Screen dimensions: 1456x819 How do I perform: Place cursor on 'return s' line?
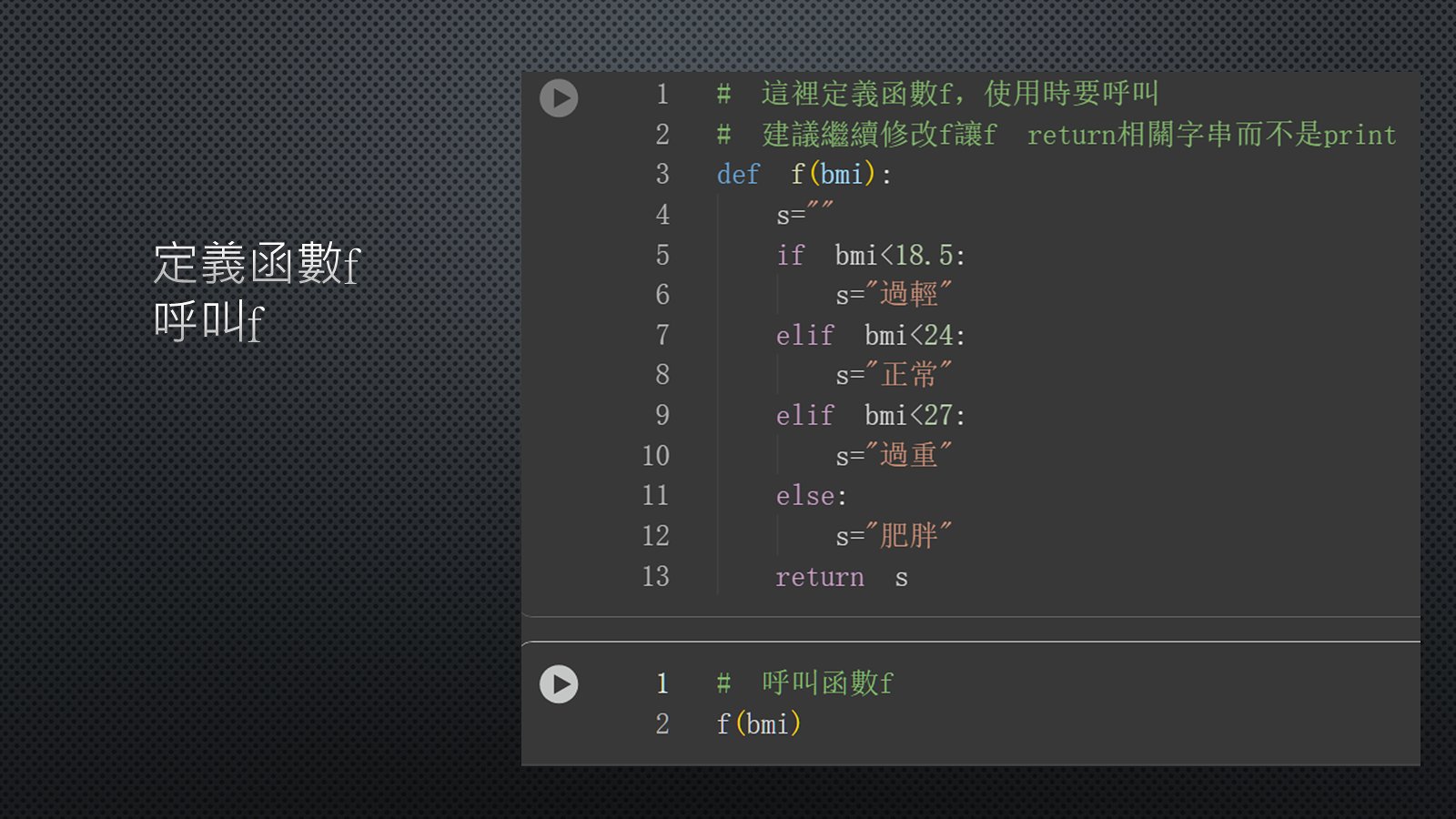(841, 578)
